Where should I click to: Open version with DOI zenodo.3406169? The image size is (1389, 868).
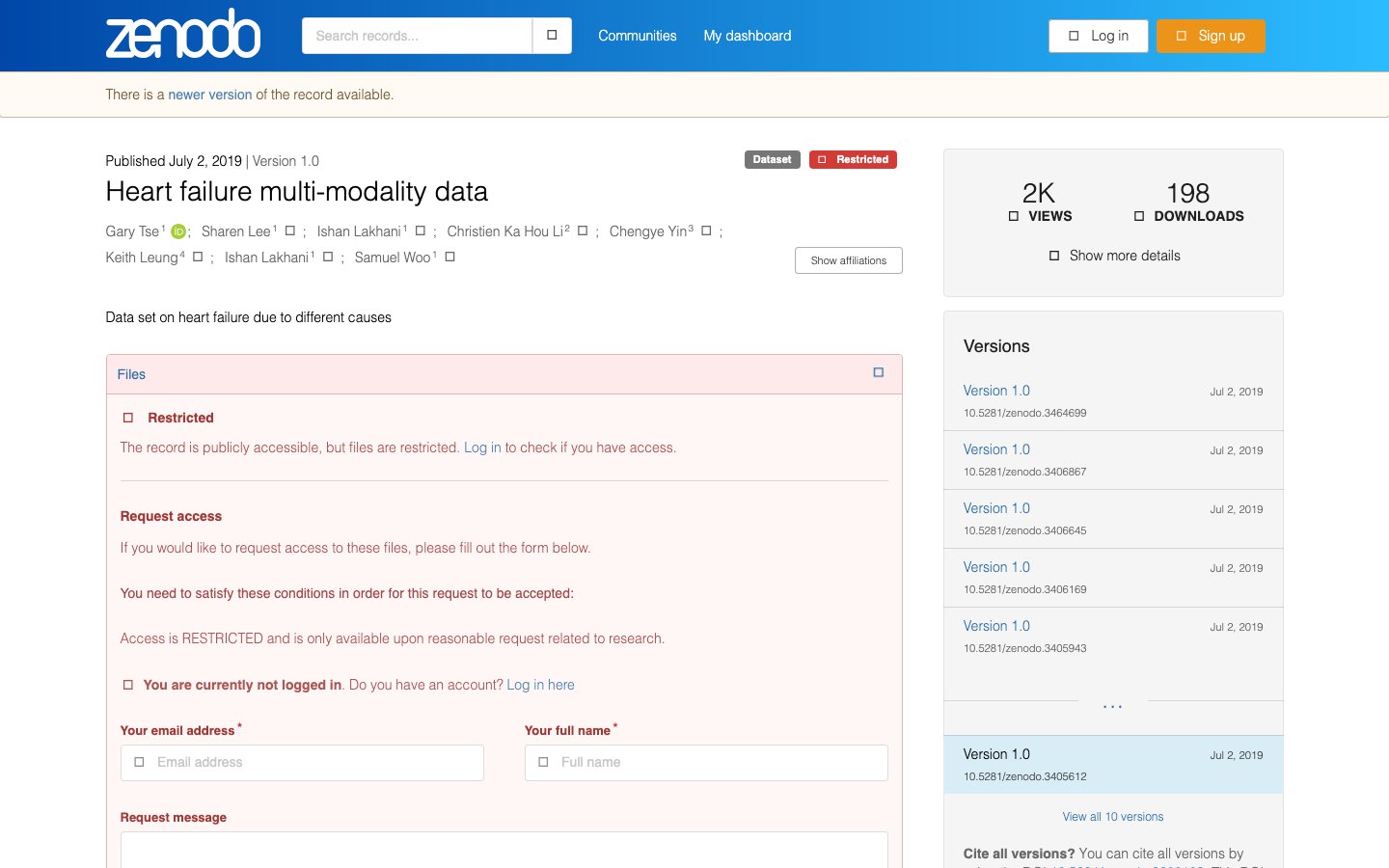(x=996, y=567)
